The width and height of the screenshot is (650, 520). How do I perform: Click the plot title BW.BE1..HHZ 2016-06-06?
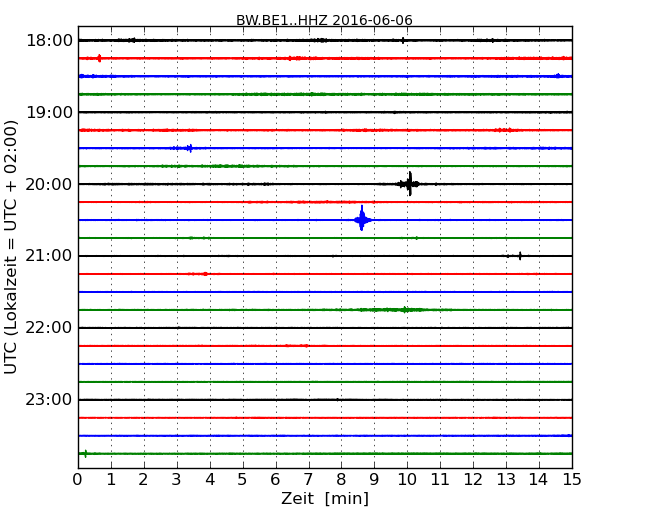click(x=324, y=20)
